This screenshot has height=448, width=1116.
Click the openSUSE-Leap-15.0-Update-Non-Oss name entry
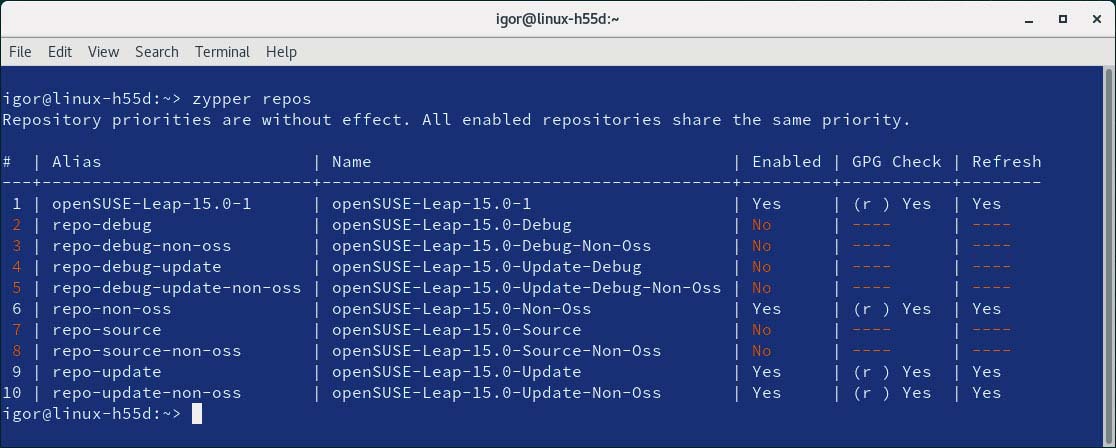point(496,393)
